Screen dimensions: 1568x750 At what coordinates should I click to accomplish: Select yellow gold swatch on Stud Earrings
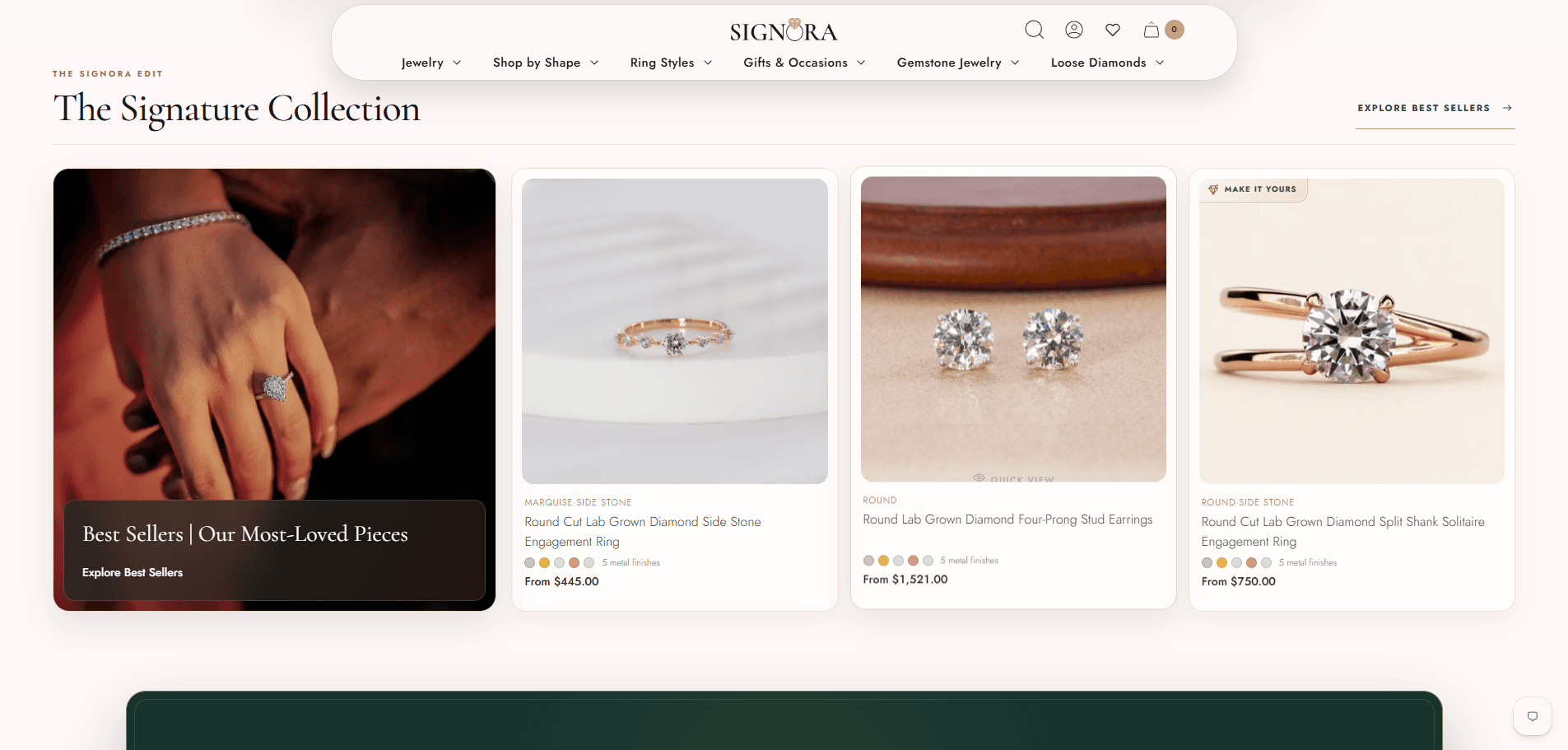[x=883, y=561]
